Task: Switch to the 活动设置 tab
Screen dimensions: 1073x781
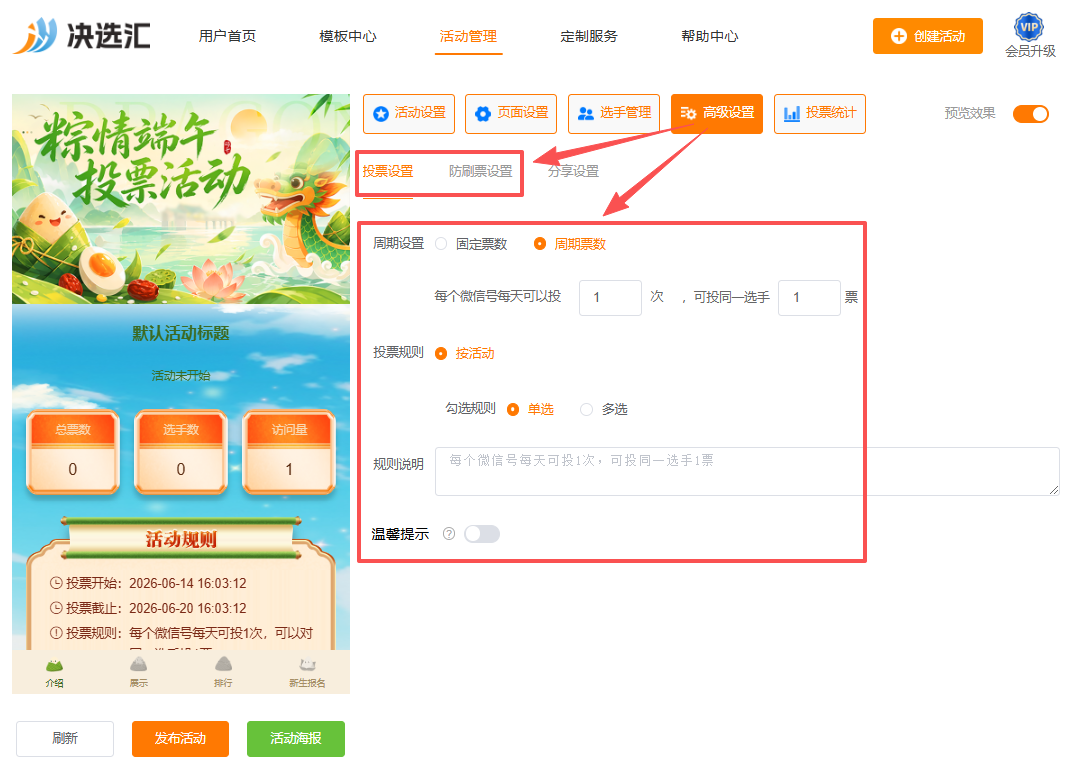Action: [409, 114]
